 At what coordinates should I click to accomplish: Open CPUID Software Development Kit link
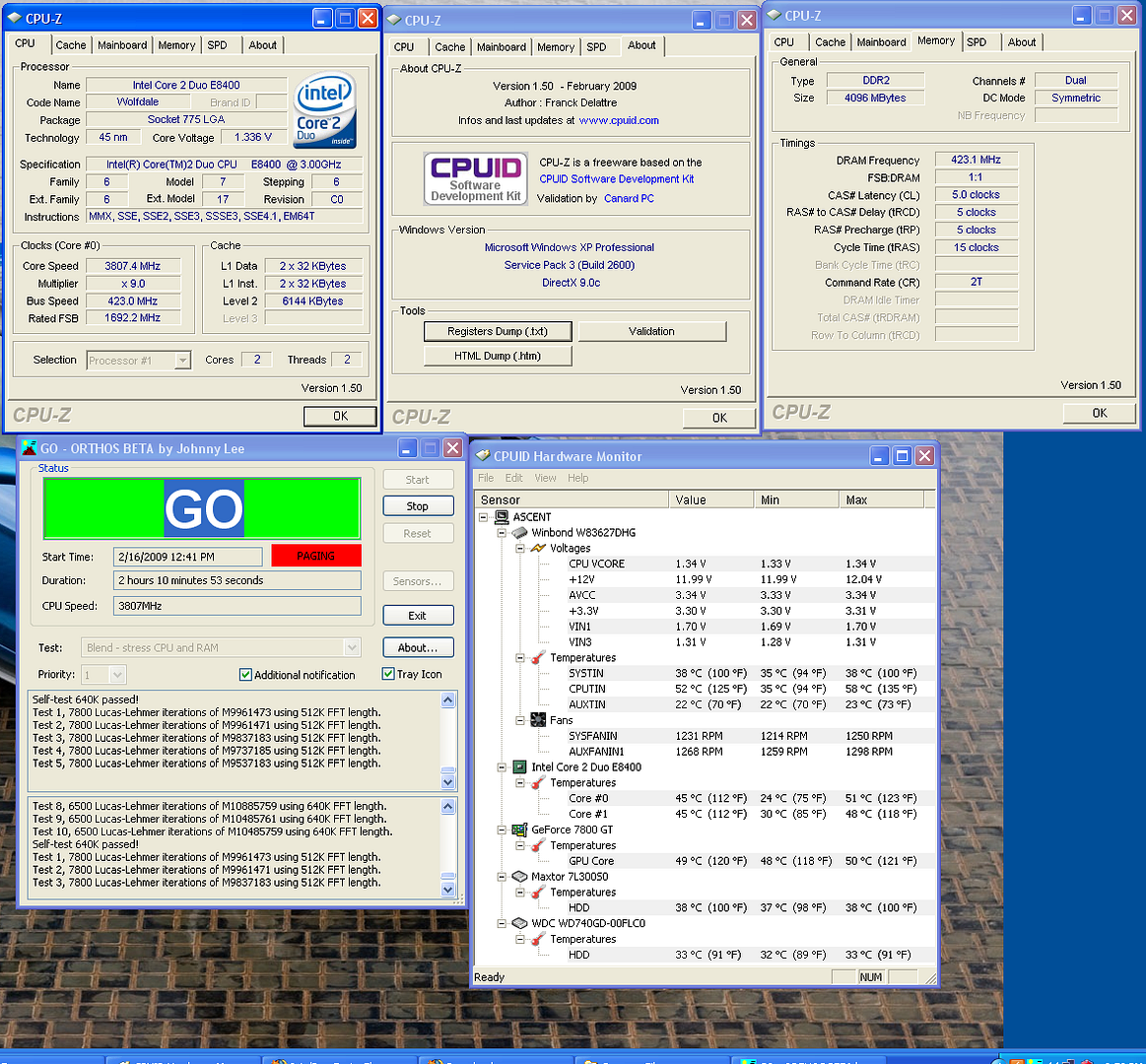pyautogui.click(x=616, y=179)
